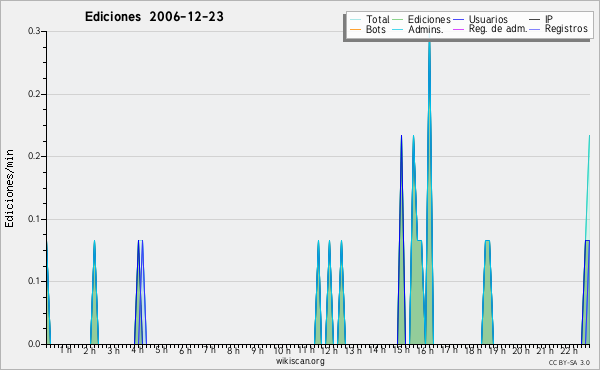Viewport: 600px width, 370px height.
Task: Click the 21 h x-axis label
Action: coord(545,350)
